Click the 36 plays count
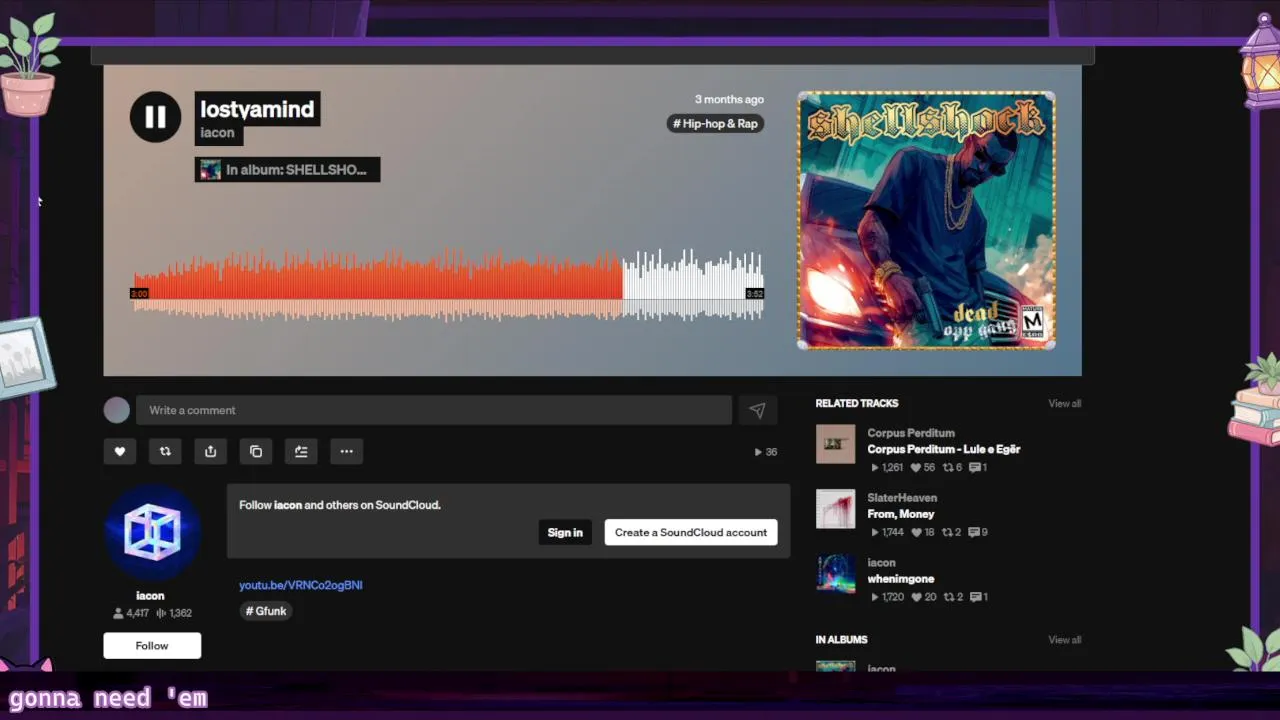This screenshot has height=720, width=1280. pos(766,452)
